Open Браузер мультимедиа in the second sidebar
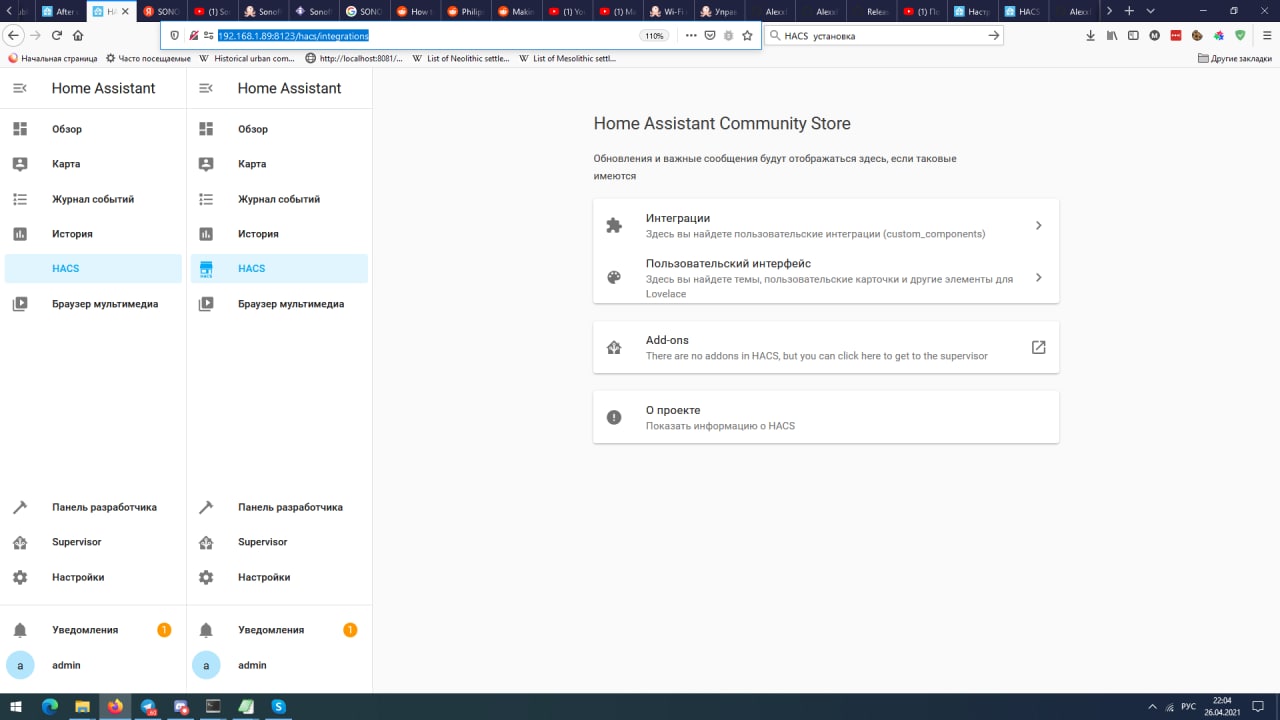 click(279, 304)
